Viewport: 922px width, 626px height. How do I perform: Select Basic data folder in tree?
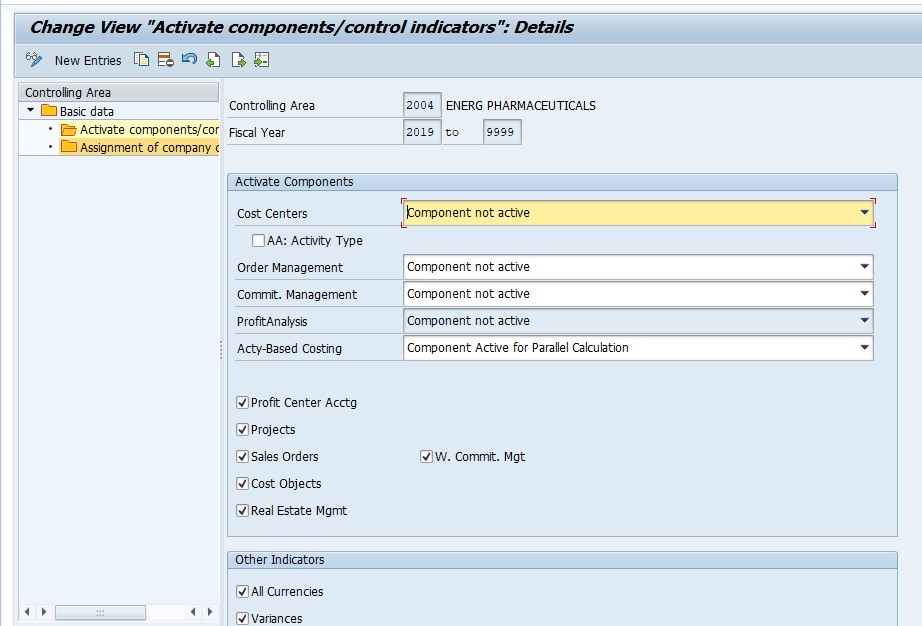[77, 111]
